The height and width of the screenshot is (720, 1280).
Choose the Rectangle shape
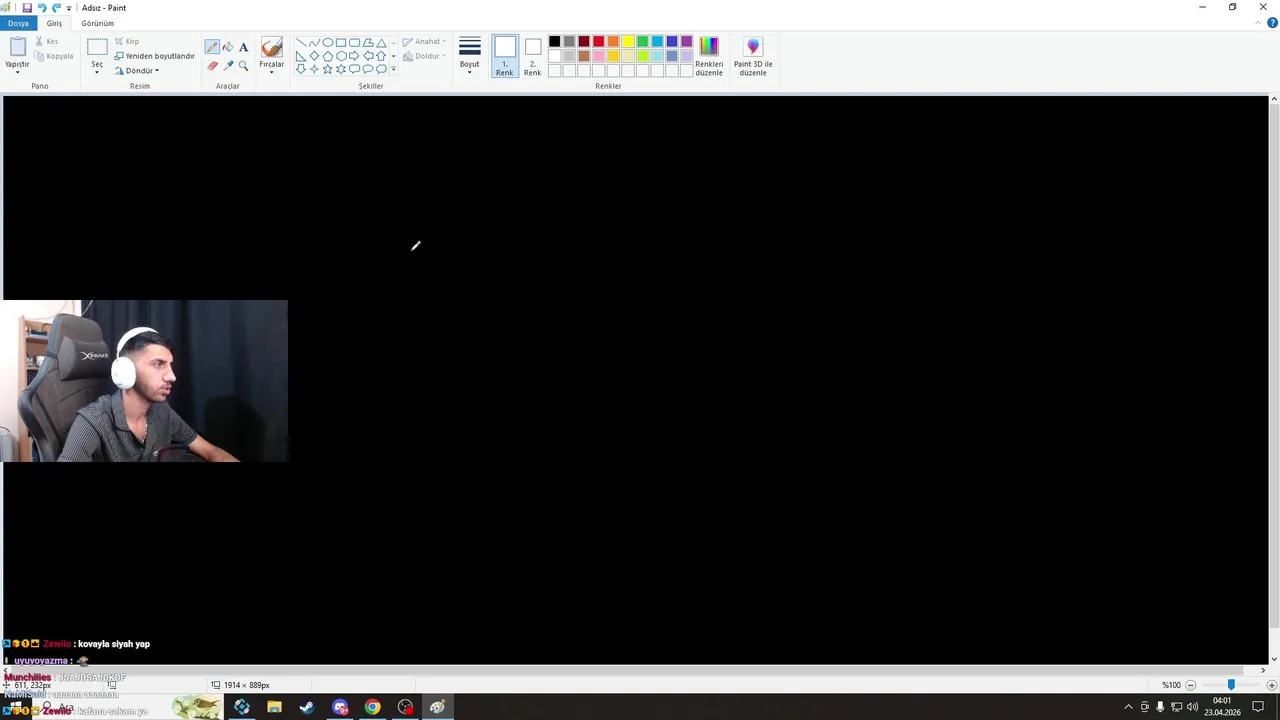tap(341, 43)
